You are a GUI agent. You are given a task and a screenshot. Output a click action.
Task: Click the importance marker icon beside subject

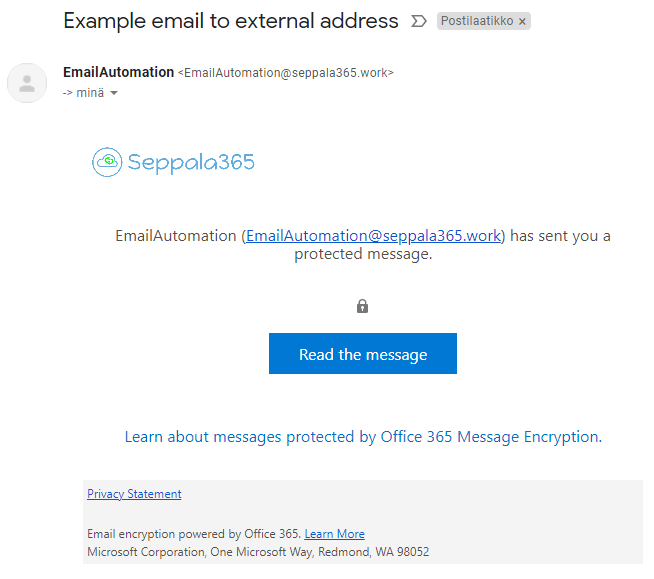click(419, 21)
